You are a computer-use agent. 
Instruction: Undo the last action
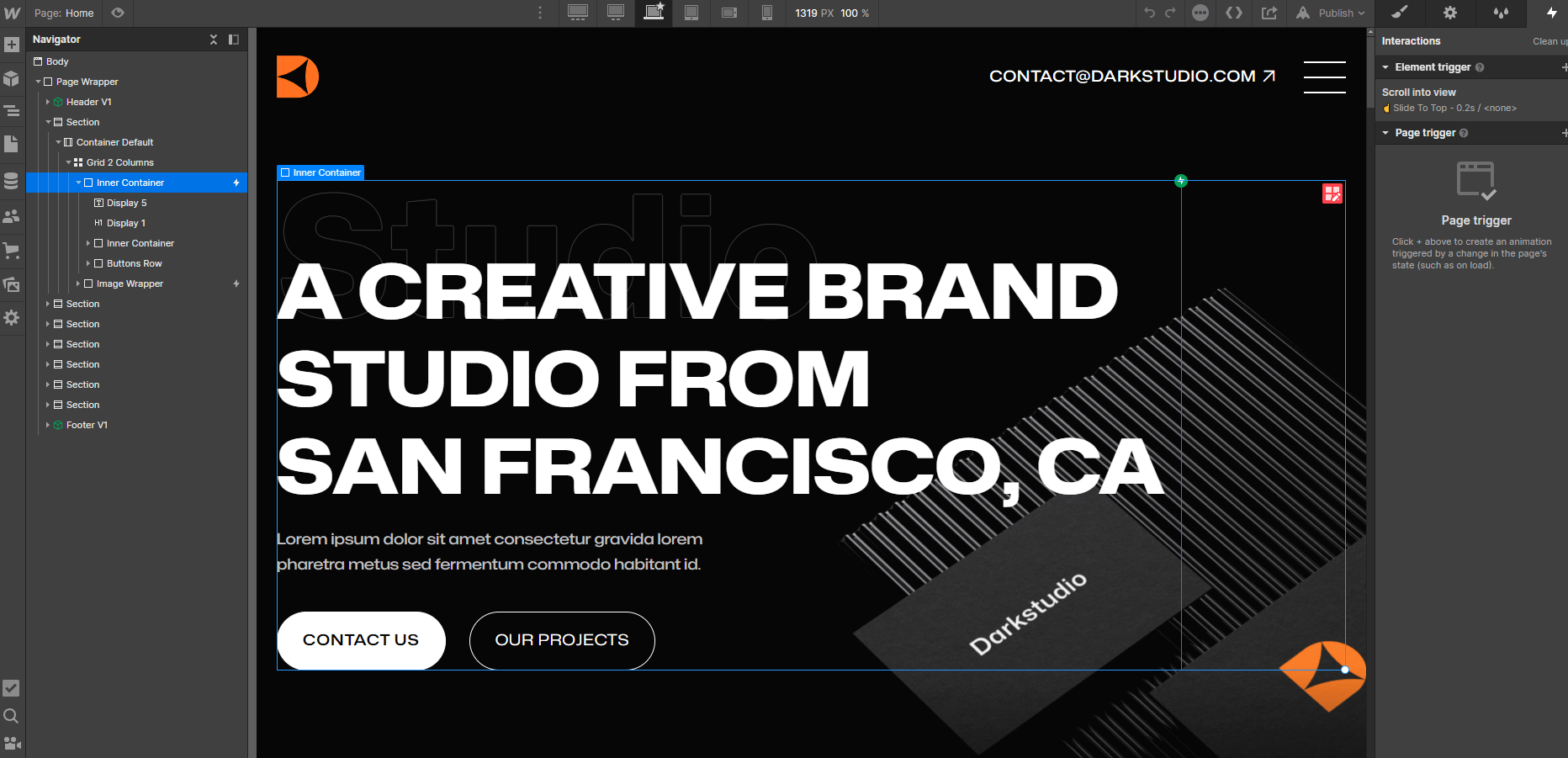(1150, 13)
